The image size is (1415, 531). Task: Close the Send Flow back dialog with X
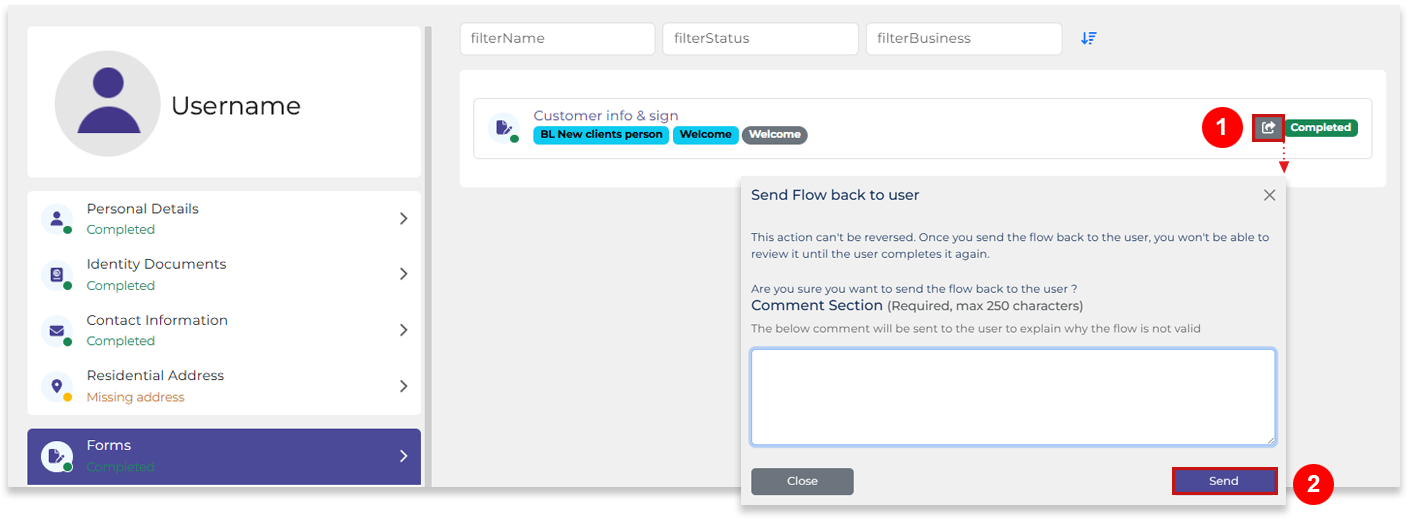[1270, 195]
